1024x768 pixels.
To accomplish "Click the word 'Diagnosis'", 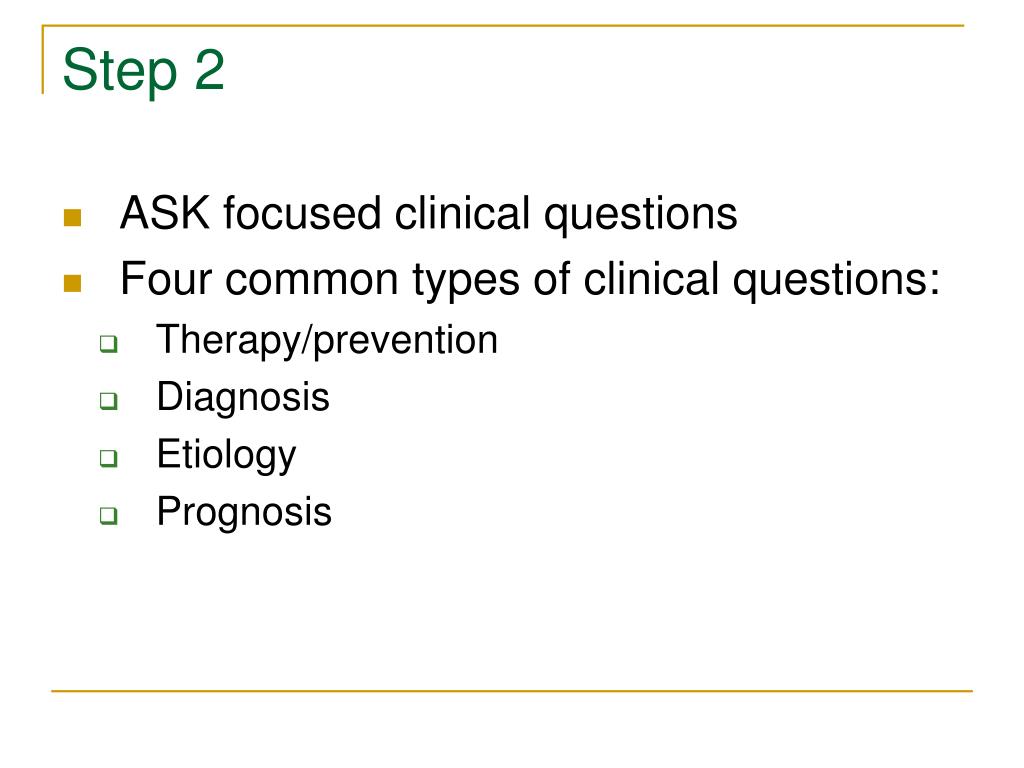I will 243,397.
